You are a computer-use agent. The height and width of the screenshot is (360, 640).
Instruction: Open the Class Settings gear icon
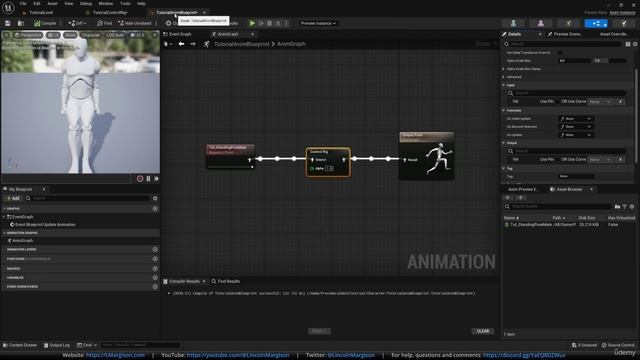(169, 23)
